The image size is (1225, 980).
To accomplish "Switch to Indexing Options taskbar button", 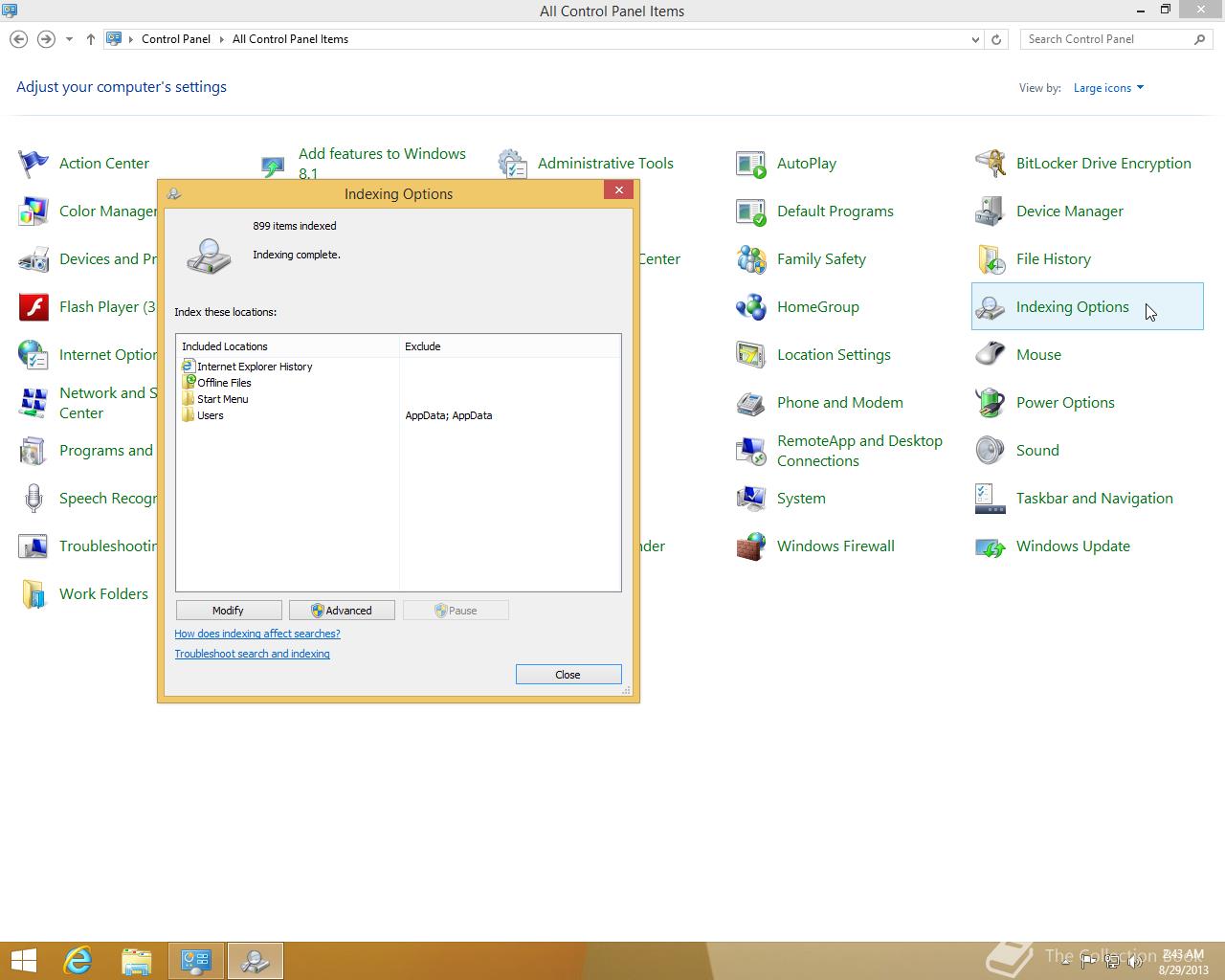I will pyautogui.click(x=256, y=961).
